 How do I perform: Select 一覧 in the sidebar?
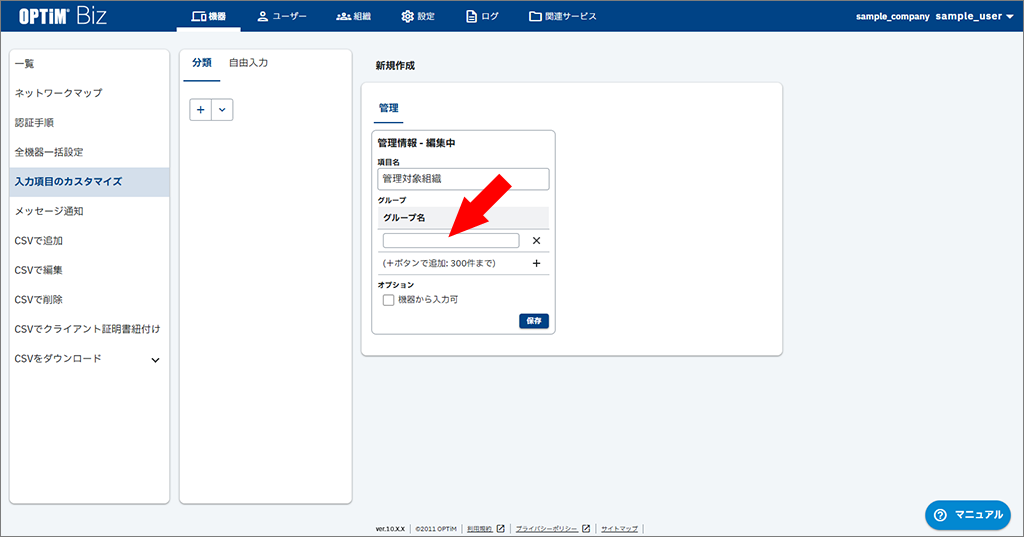coord(89,63)
